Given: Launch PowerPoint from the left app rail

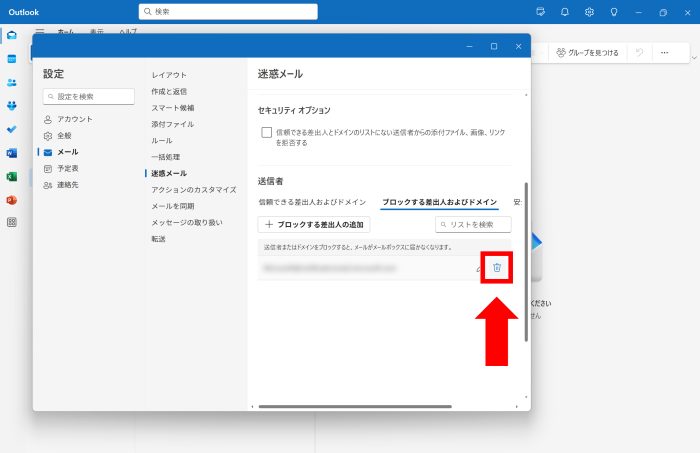Looking at the screenshot, I should click(x=12, y=200).
